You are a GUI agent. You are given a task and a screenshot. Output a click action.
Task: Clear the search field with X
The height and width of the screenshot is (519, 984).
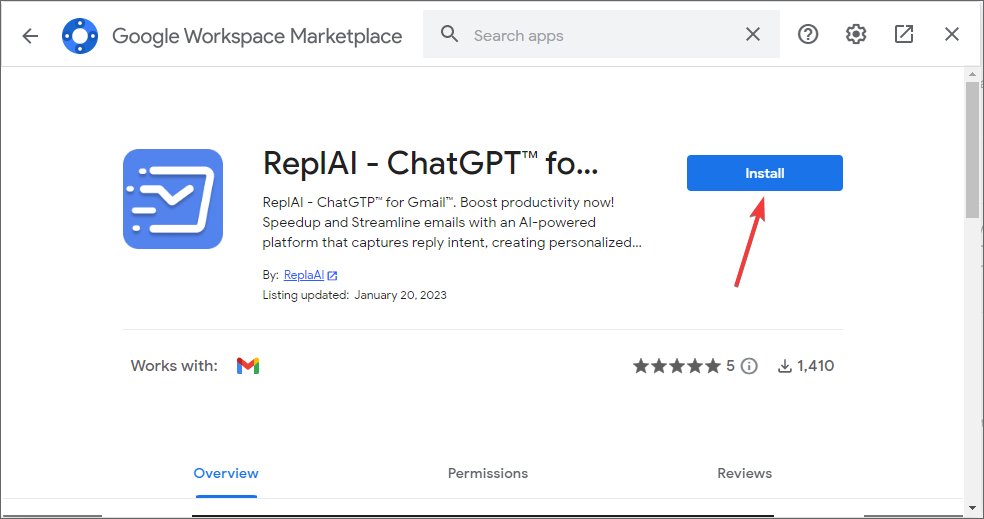(753, 35)
